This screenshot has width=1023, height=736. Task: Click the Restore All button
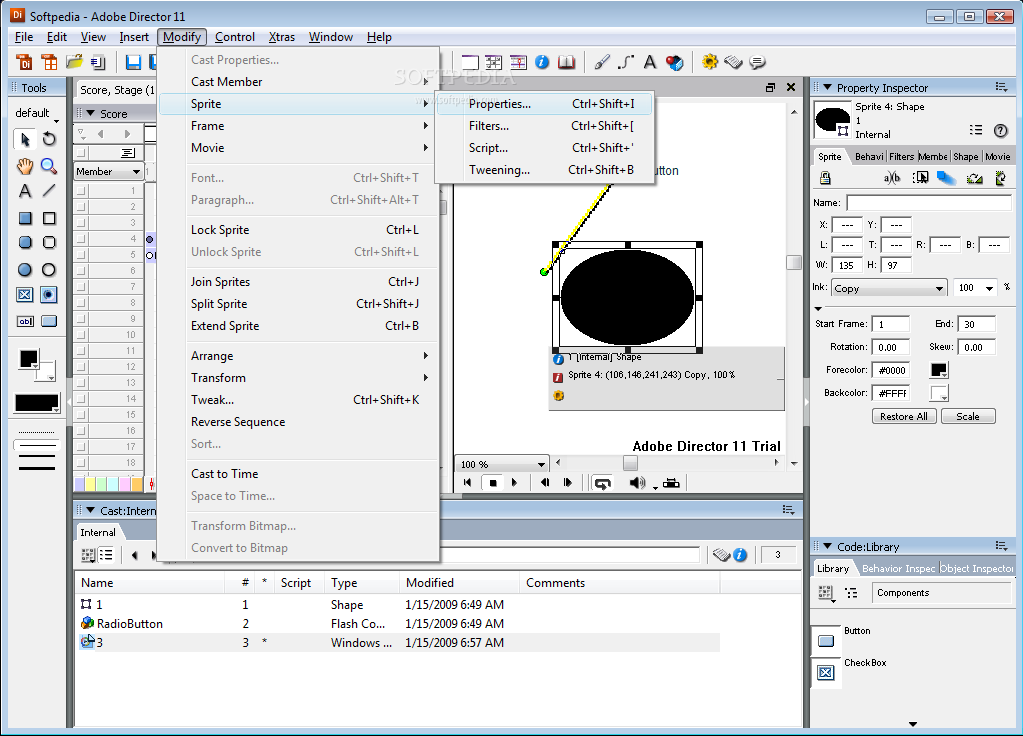[904, 416]
